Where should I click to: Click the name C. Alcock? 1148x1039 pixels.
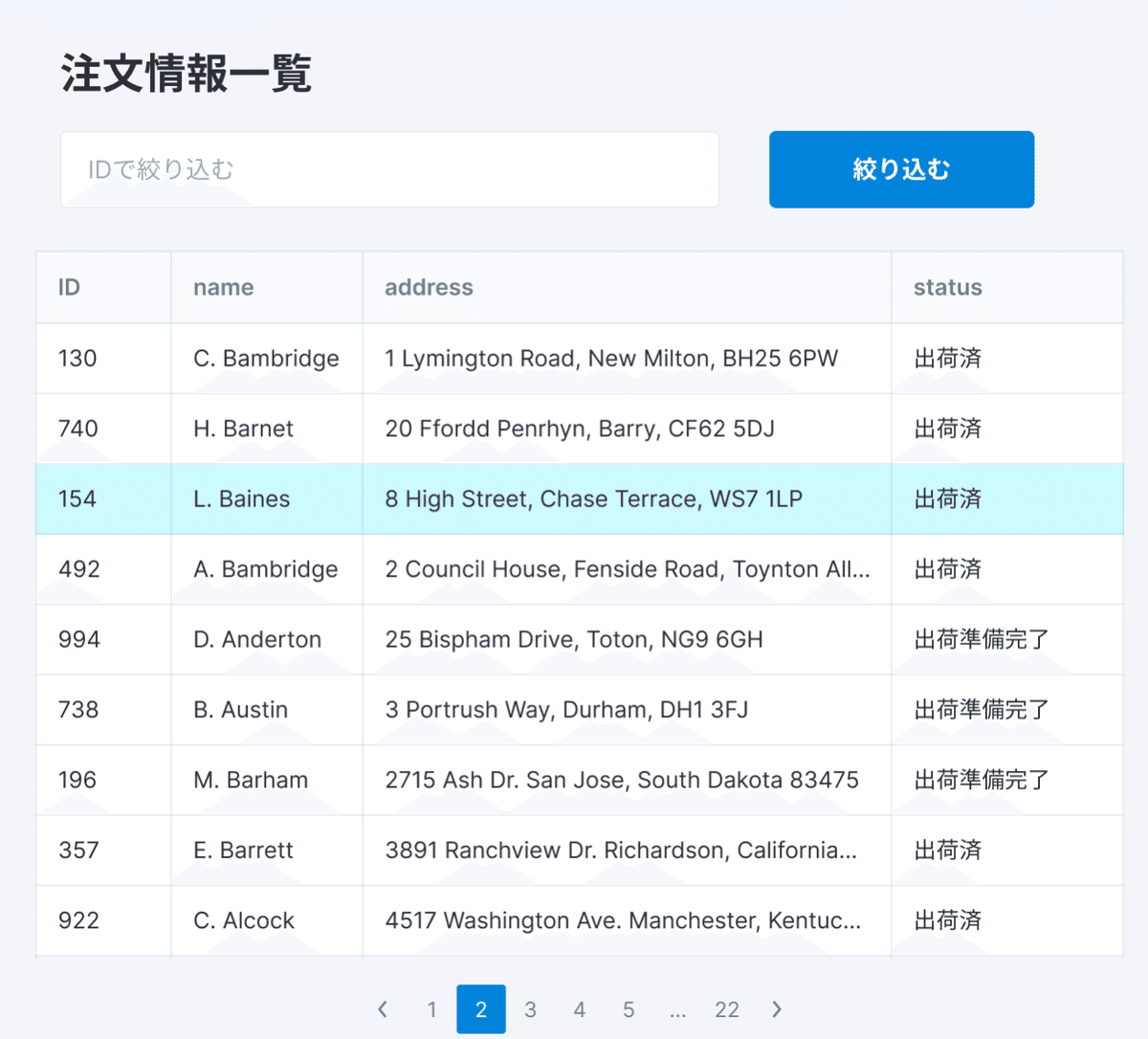pos(244,920)
